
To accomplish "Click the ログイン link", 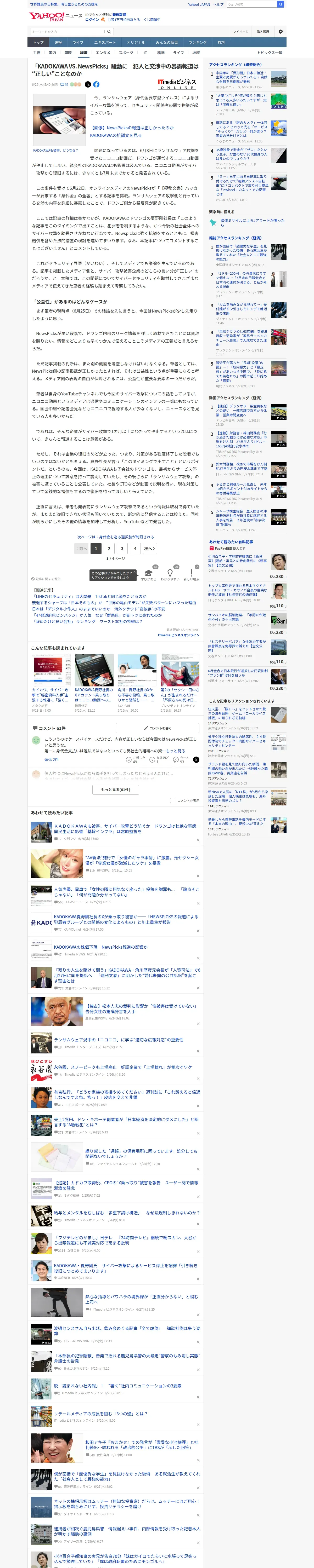I will coord(92,20).
